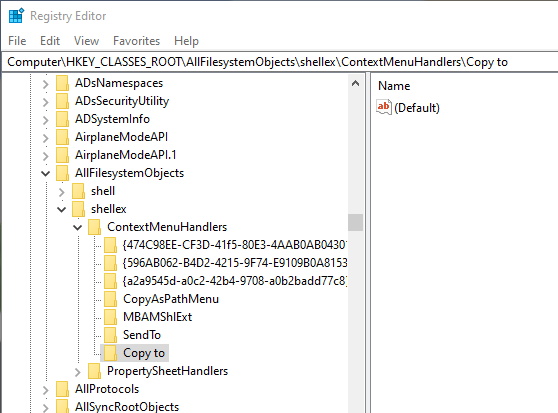558x413 pixels.
Task: Expand the ADSystemInfo key
Action: [45, 120]
